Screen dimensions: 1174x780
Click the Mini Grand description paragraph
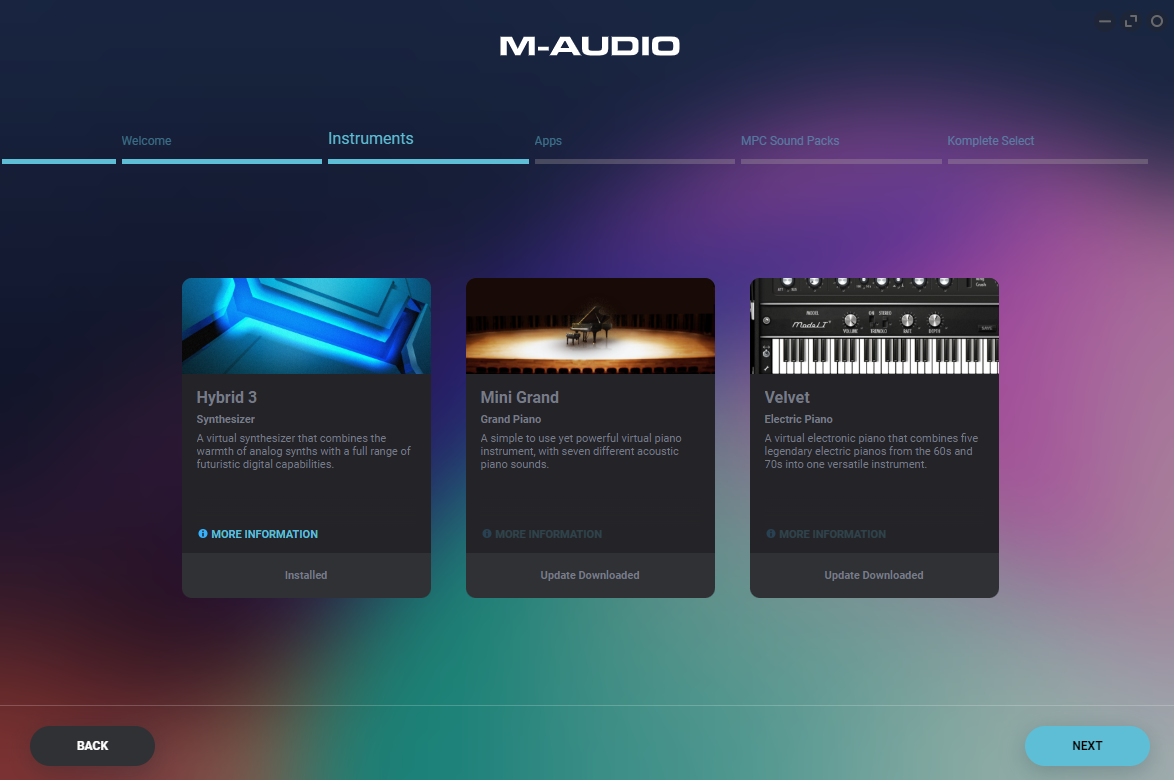click(581, 451)
